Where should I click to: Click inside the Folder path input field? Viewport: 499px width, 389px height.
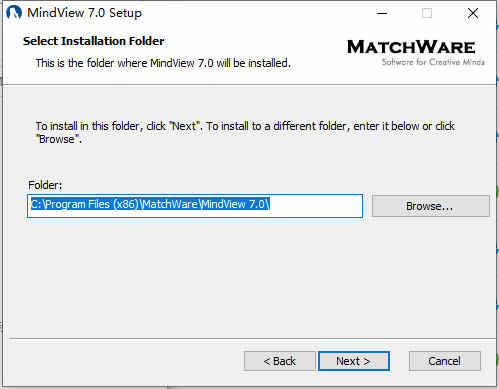(x=195, y=206)
